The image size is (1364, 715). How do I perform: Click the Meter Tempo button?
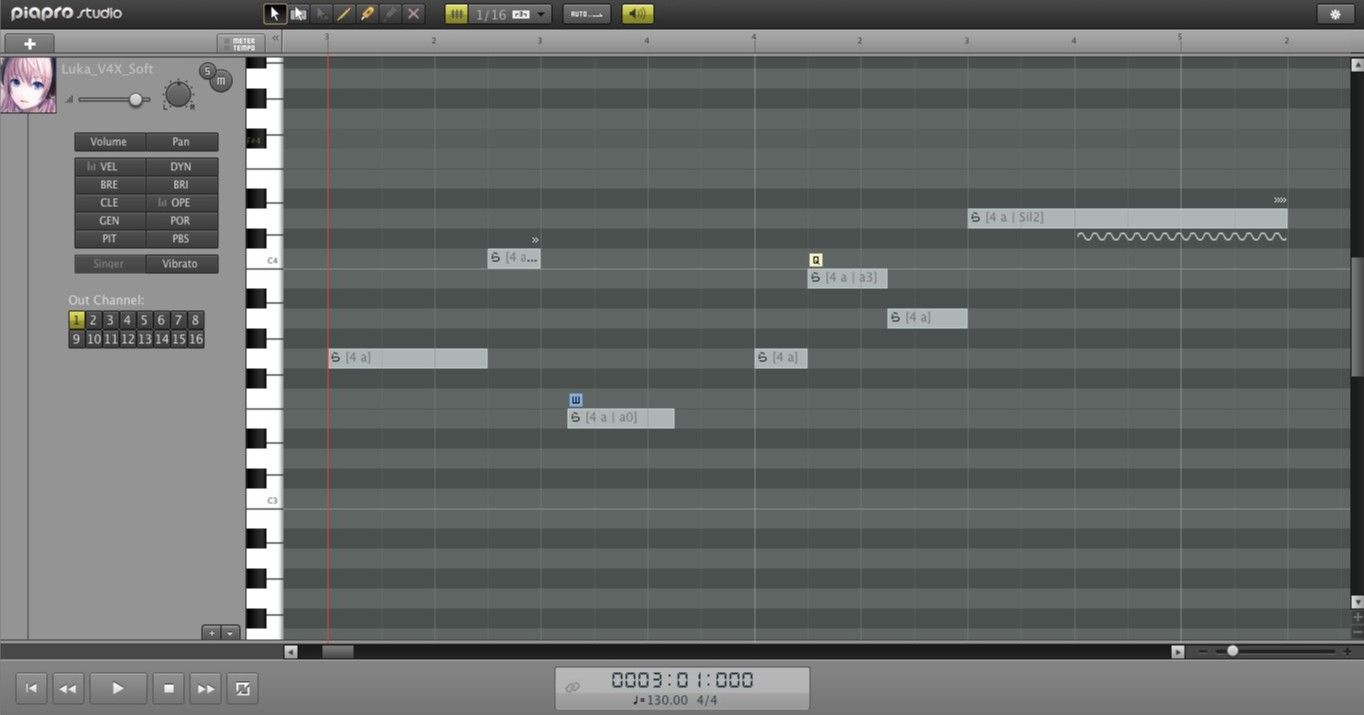tap(243, 44)
